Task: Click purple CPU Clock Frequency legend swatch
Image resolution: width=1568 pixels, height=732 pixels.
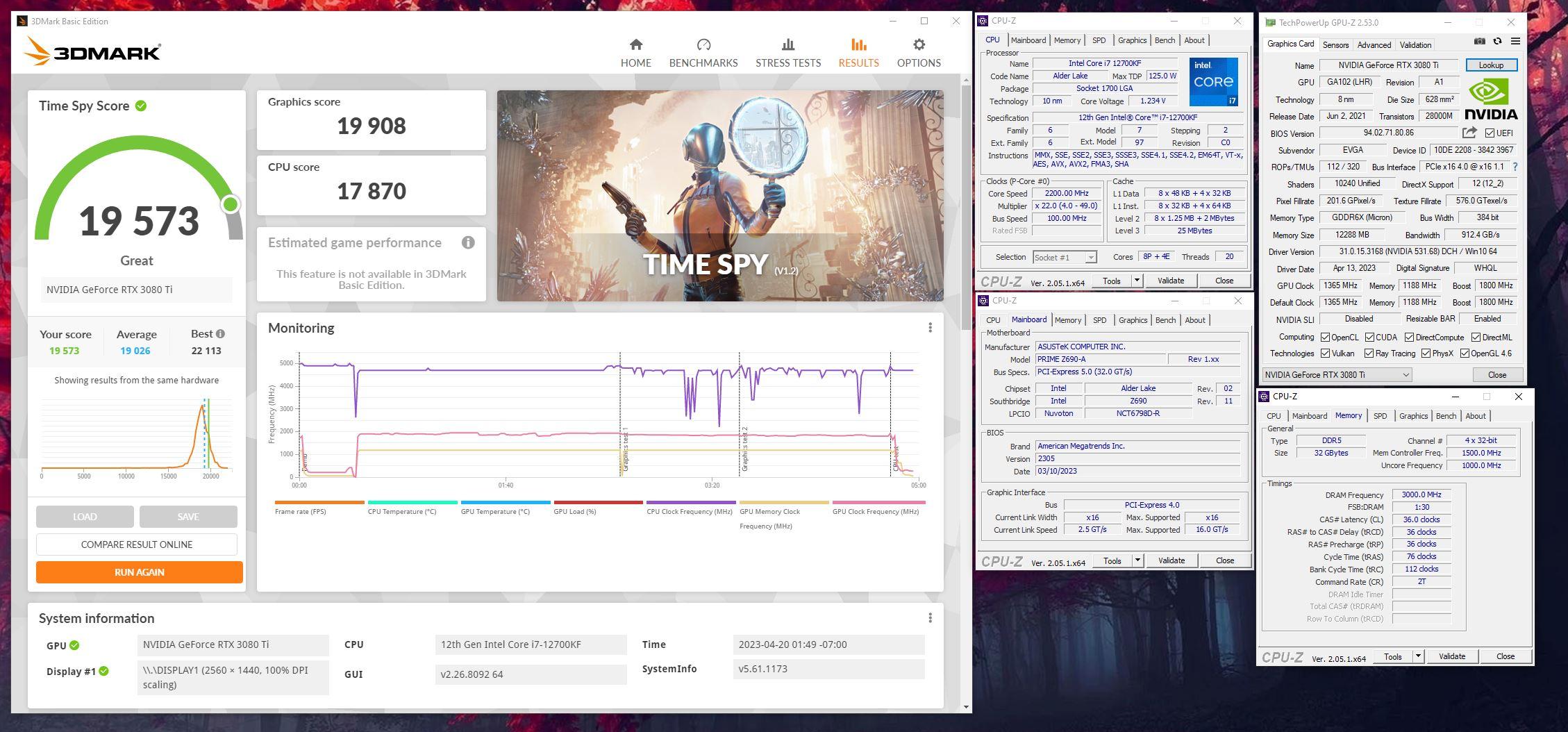Action: (690, 502)
